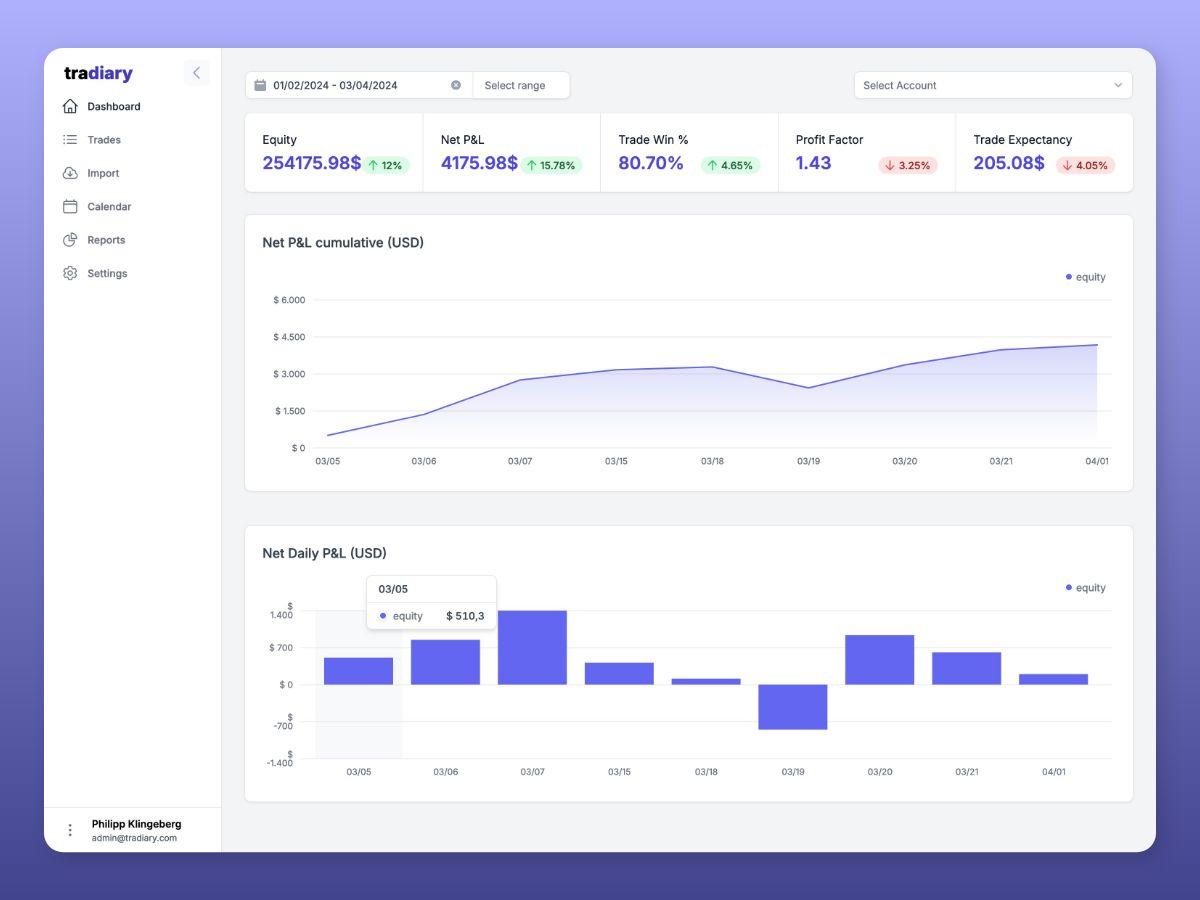This screenshot has height=900, width=1200.
Task: Navigate to Calendar
Action: click(x=109, y=207)
